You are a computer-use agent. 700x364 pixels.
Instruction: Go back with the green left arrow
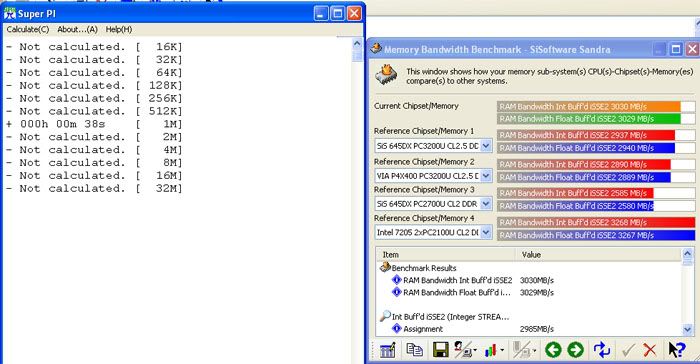(x=553, y=350)
